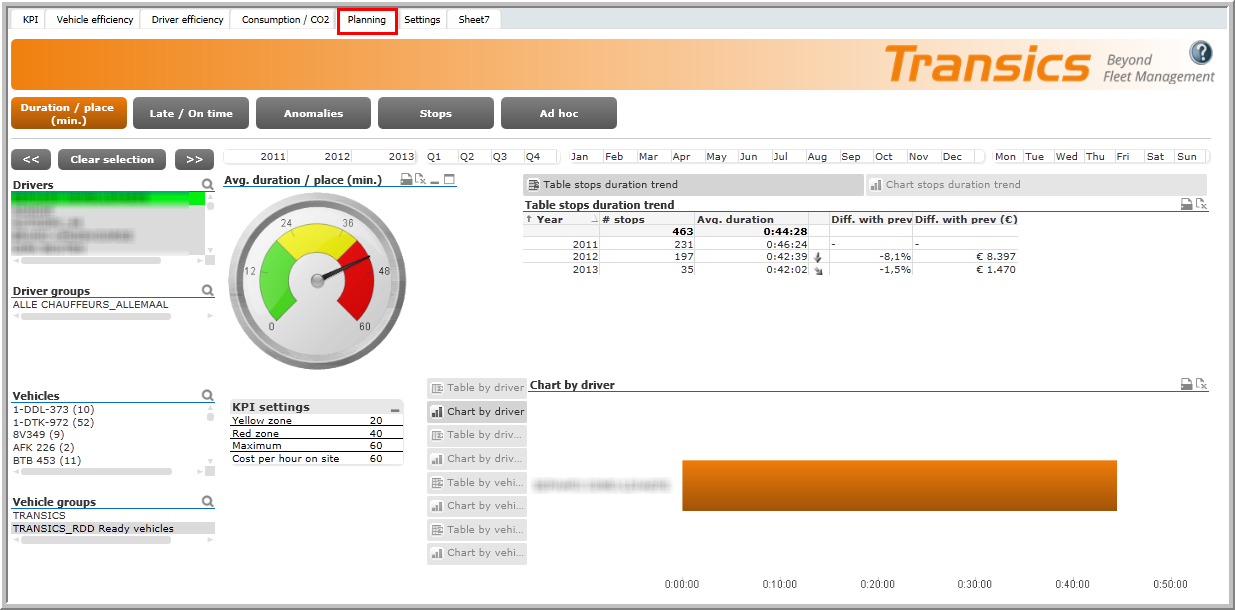Toggle the Fri weekday filter

(1123, 157)
